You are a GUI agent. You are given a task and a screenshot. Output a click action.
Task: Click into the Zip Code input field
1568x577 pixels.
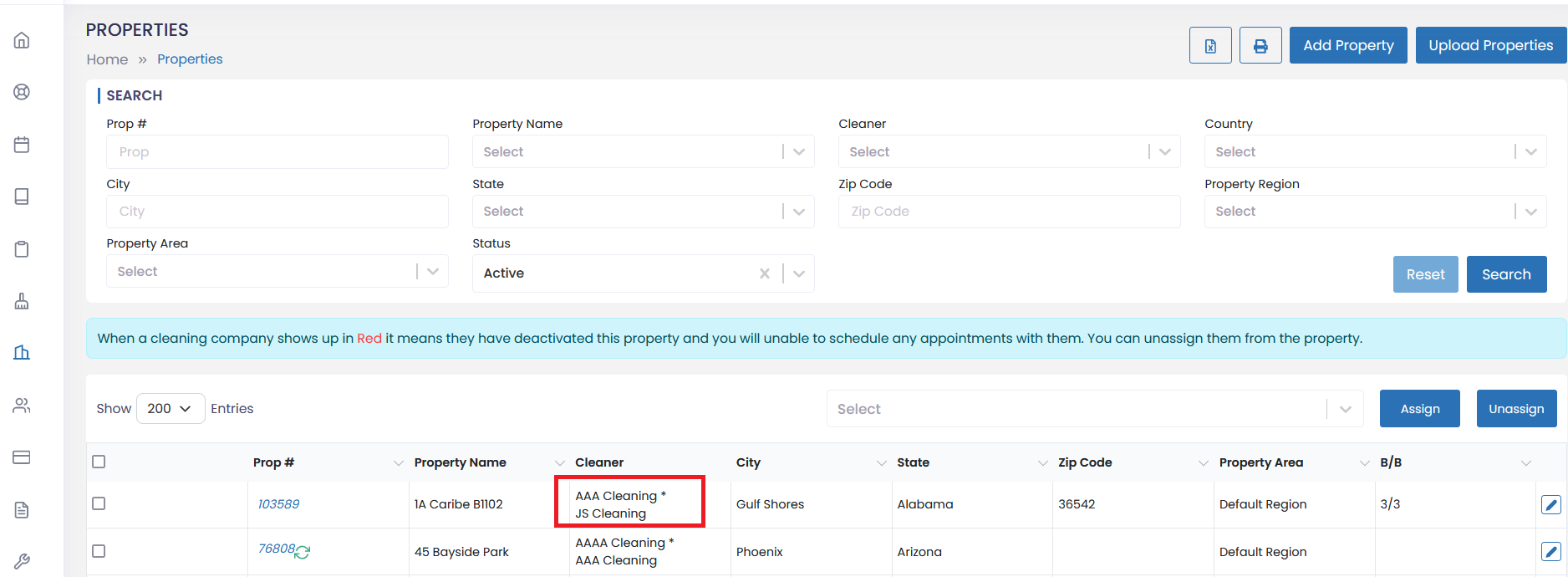[x=1008, y=212]
